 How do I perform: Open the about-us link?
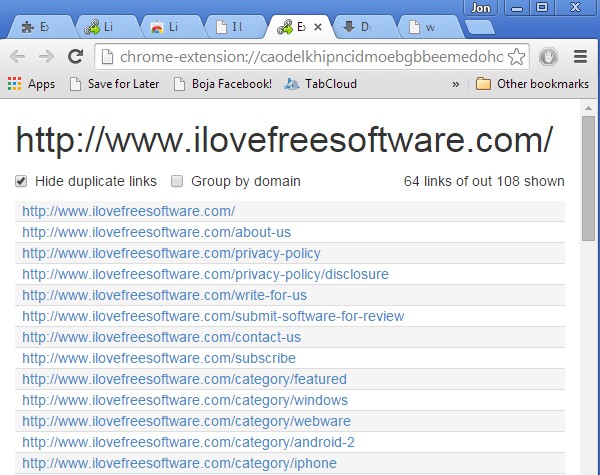157,232
